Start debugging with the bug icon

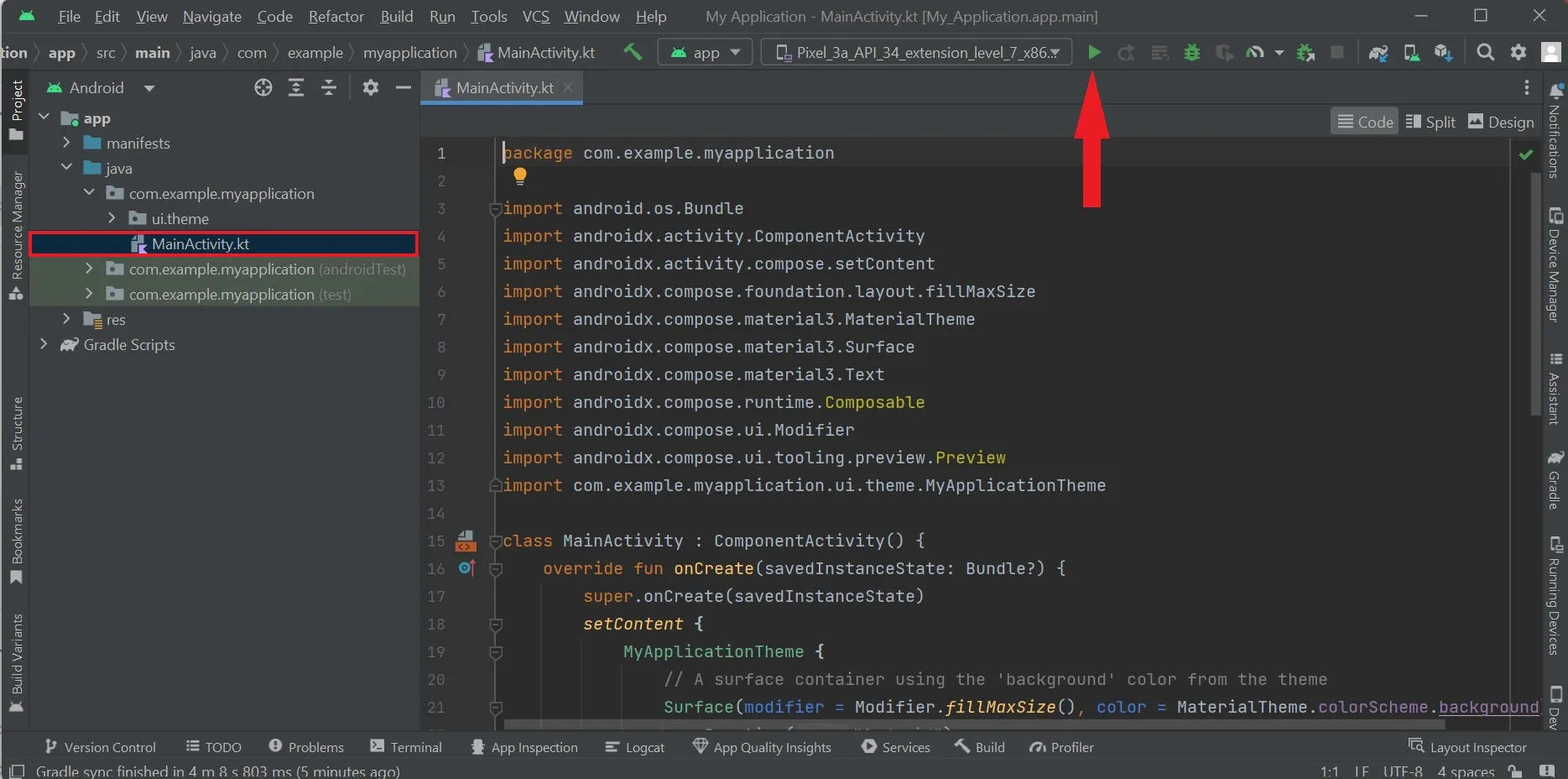pos(1191,52)
